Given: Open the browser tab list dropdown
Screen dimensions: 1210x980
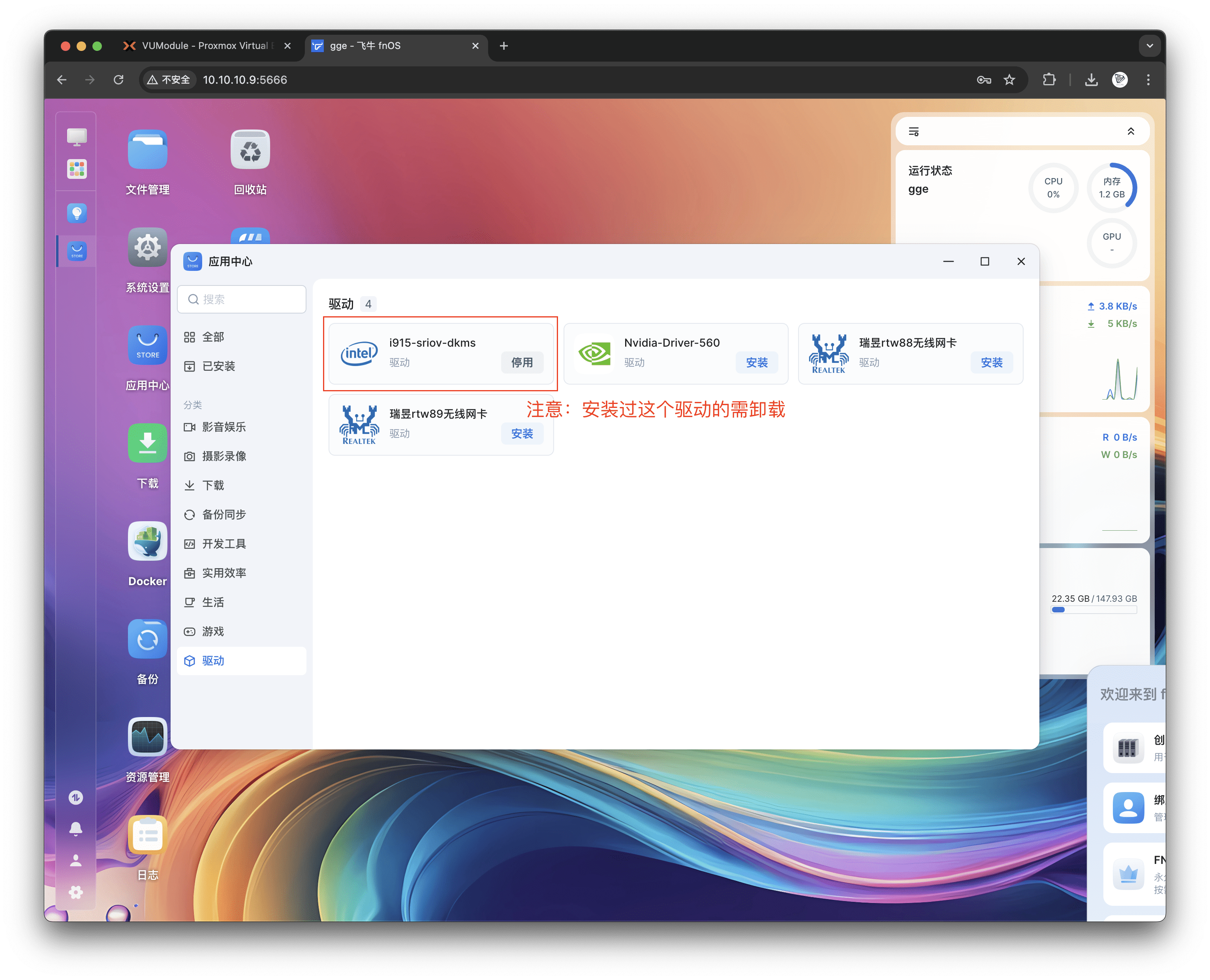Looking at the screenshot, I should pos(1149,46).
